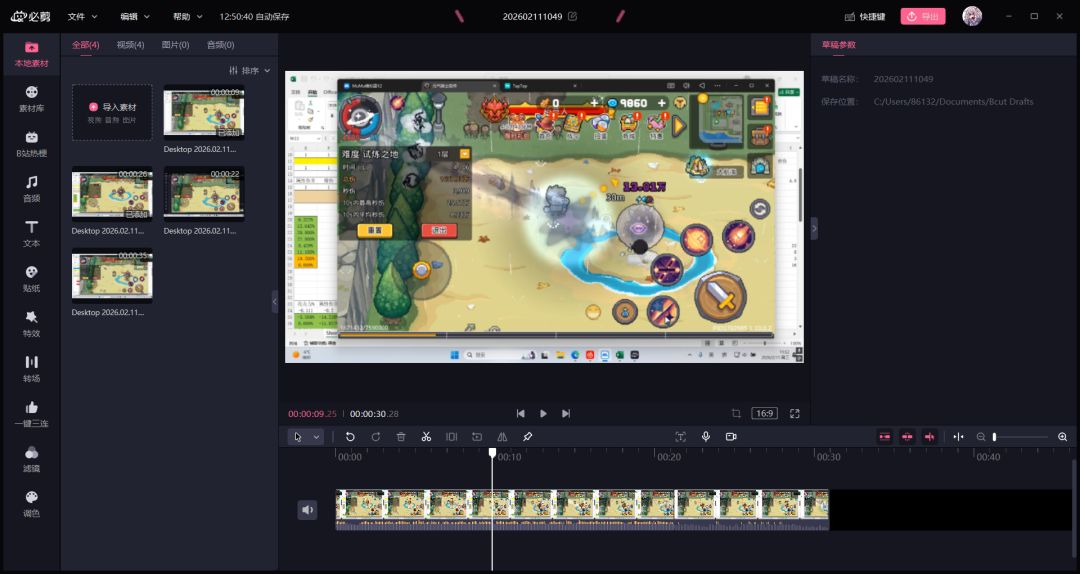1080x574 pixels.
Task: Click the camera recording icon above timeline
Action: (x=731, y=437)
